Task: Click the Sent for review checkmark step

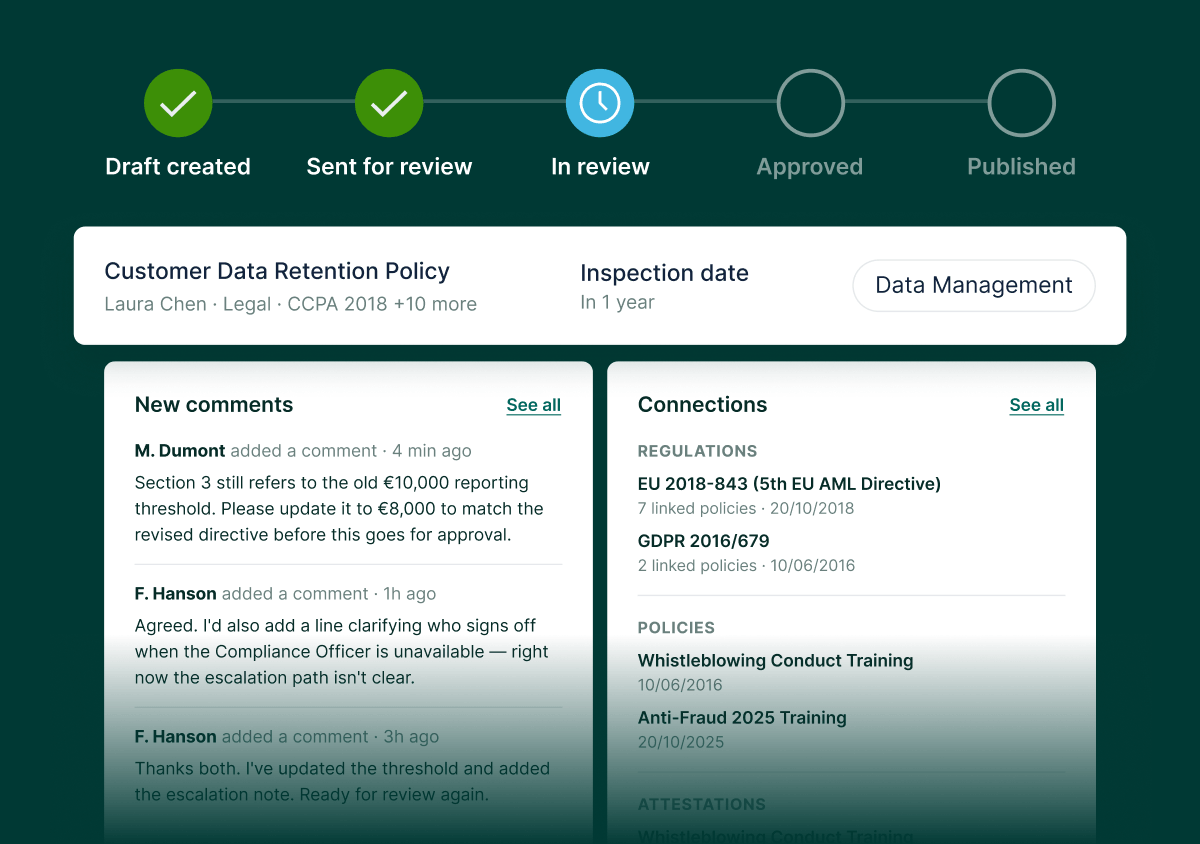Action: pyautogui.click(x=389, y=103)
